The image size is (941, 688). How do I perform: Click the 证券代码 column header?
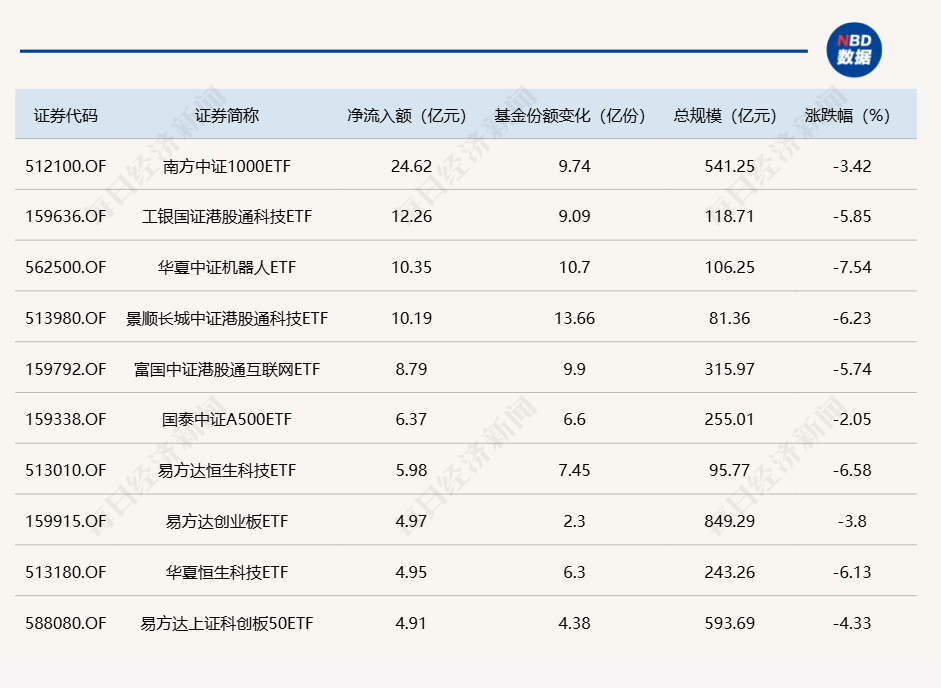66,115
